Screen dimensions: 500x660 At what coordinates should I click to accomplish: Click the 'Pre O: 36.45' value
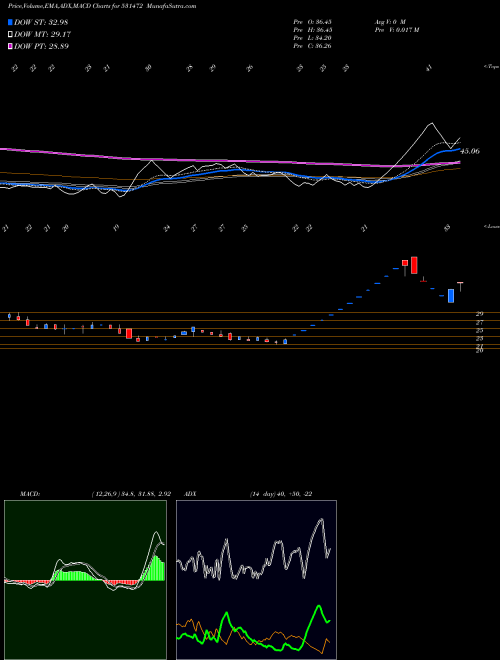[x=312, y=21]
